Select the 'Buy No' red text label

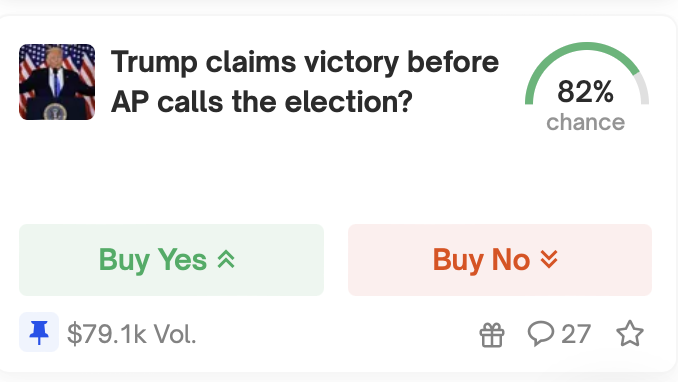[481, 260]
